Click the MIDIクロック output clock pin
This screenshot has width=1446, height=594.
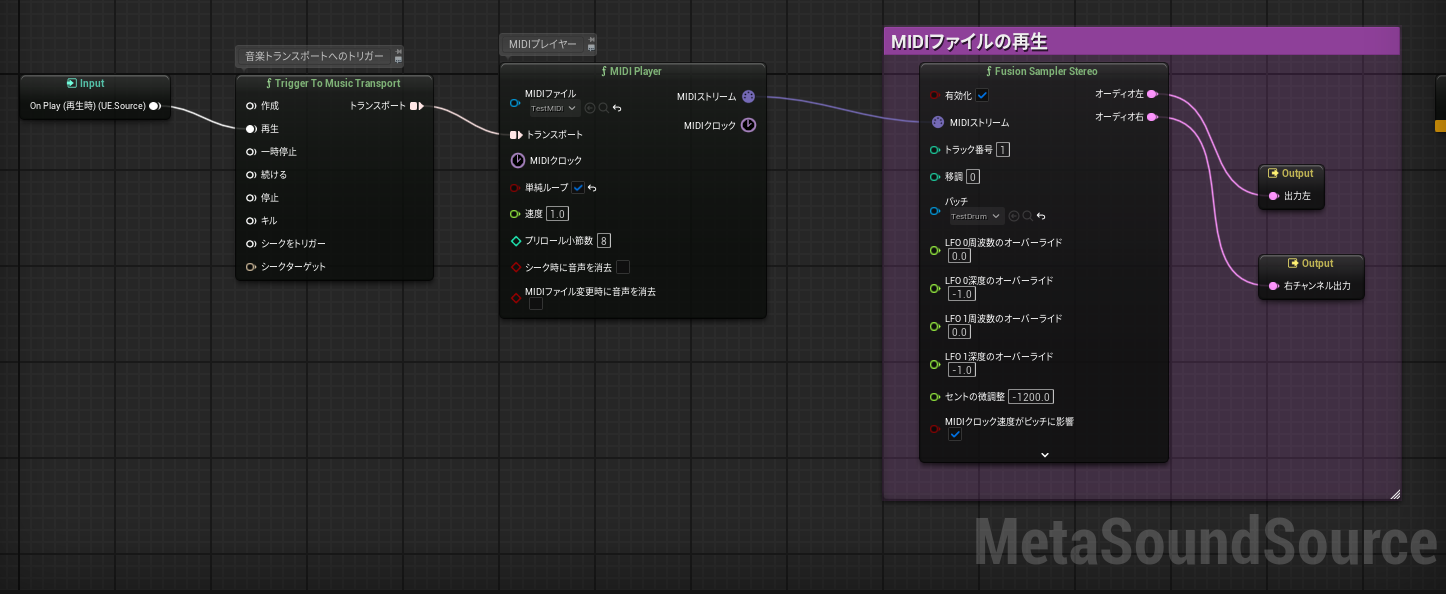[748, 126]
